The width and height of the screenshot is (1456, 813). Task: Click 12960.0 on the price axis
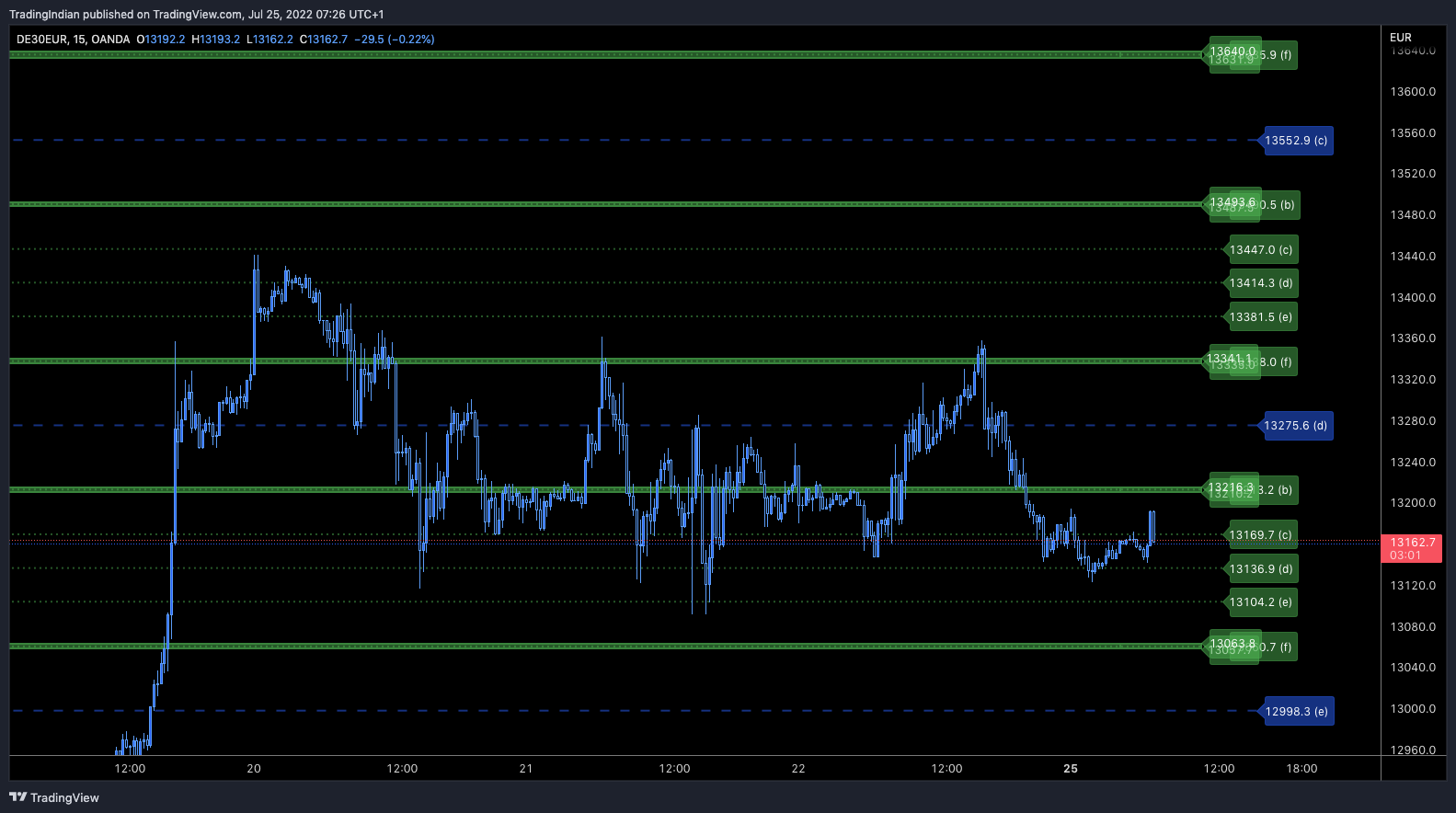[x=1413, y=750]
